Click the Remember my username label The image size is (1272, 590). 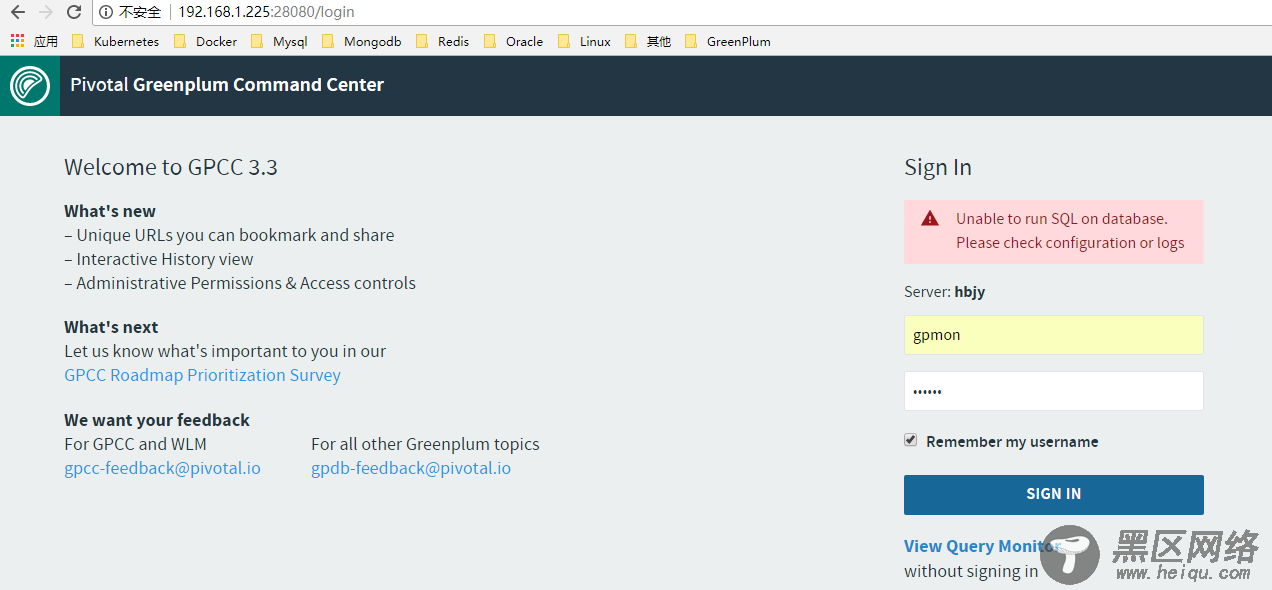pos(1012,441)
